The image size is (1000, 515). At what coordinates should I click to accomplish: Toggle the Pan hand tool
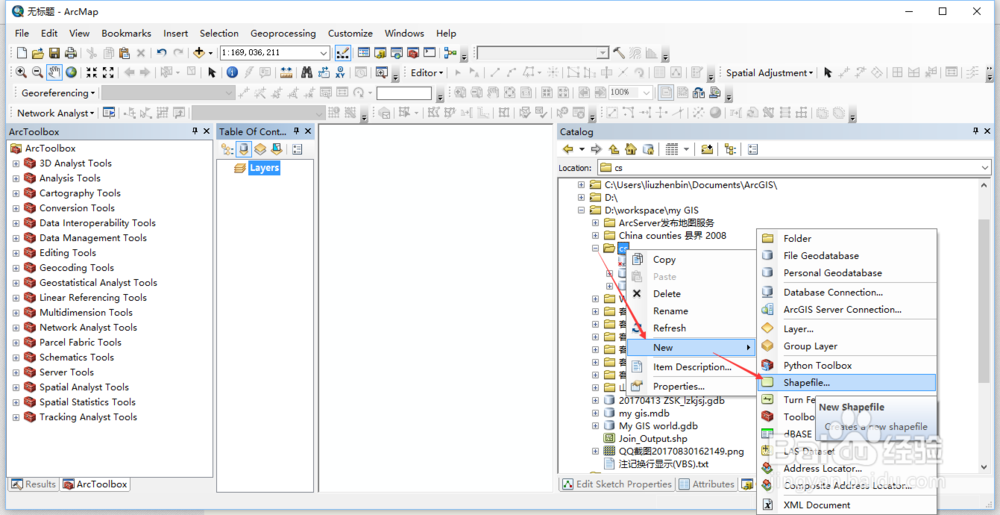[54, 73]
